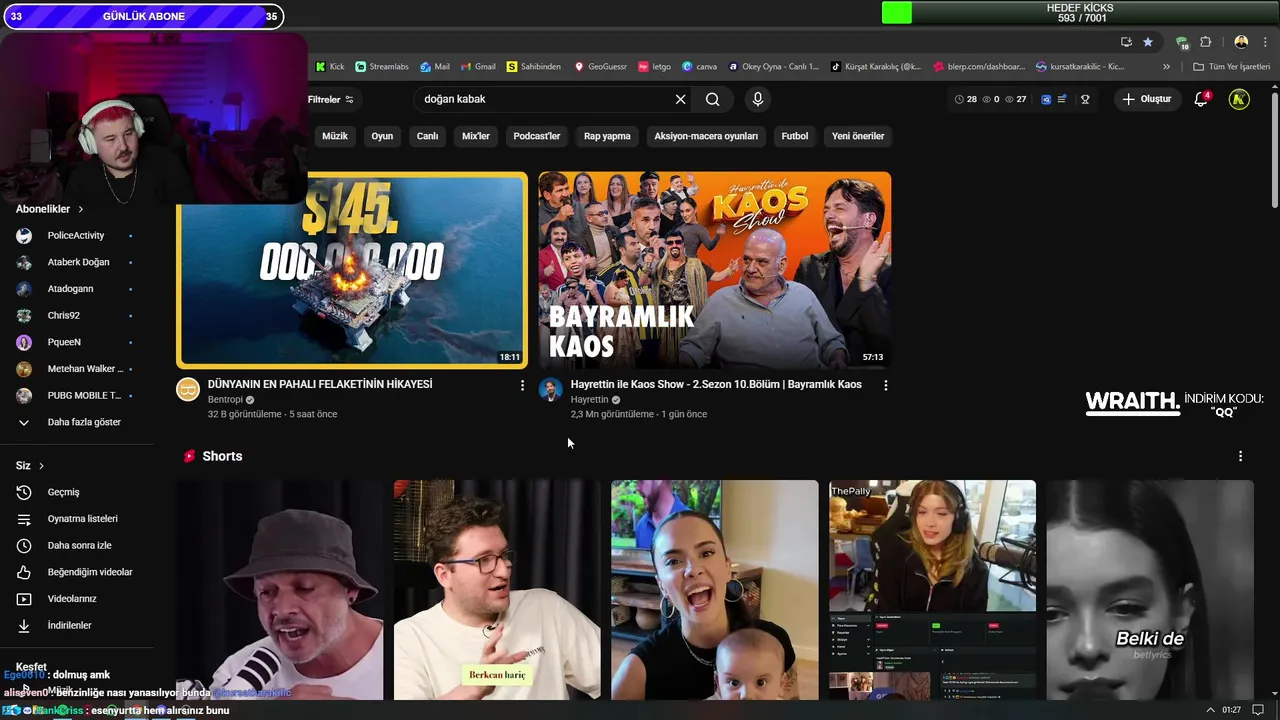Open the trophy extension icon
Viewport: 1280px width, 720px height.
tap(1085, 99)
